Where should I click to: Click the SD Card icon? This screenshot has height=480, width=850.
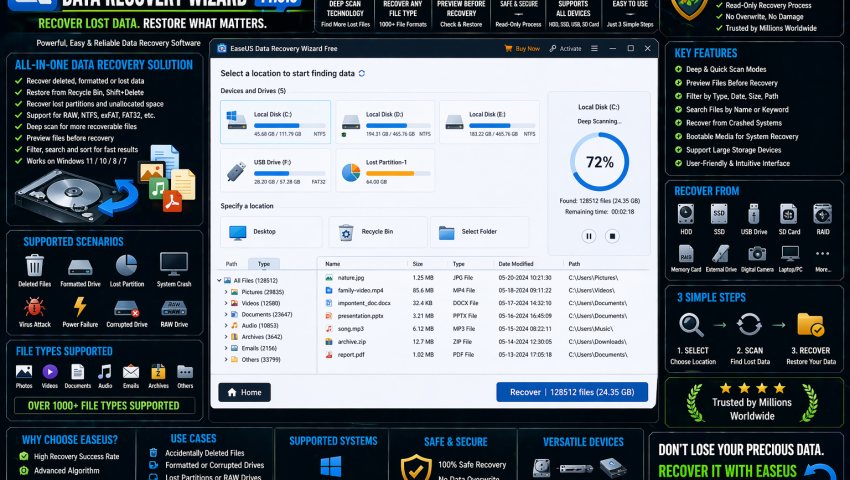click(788, 214)
